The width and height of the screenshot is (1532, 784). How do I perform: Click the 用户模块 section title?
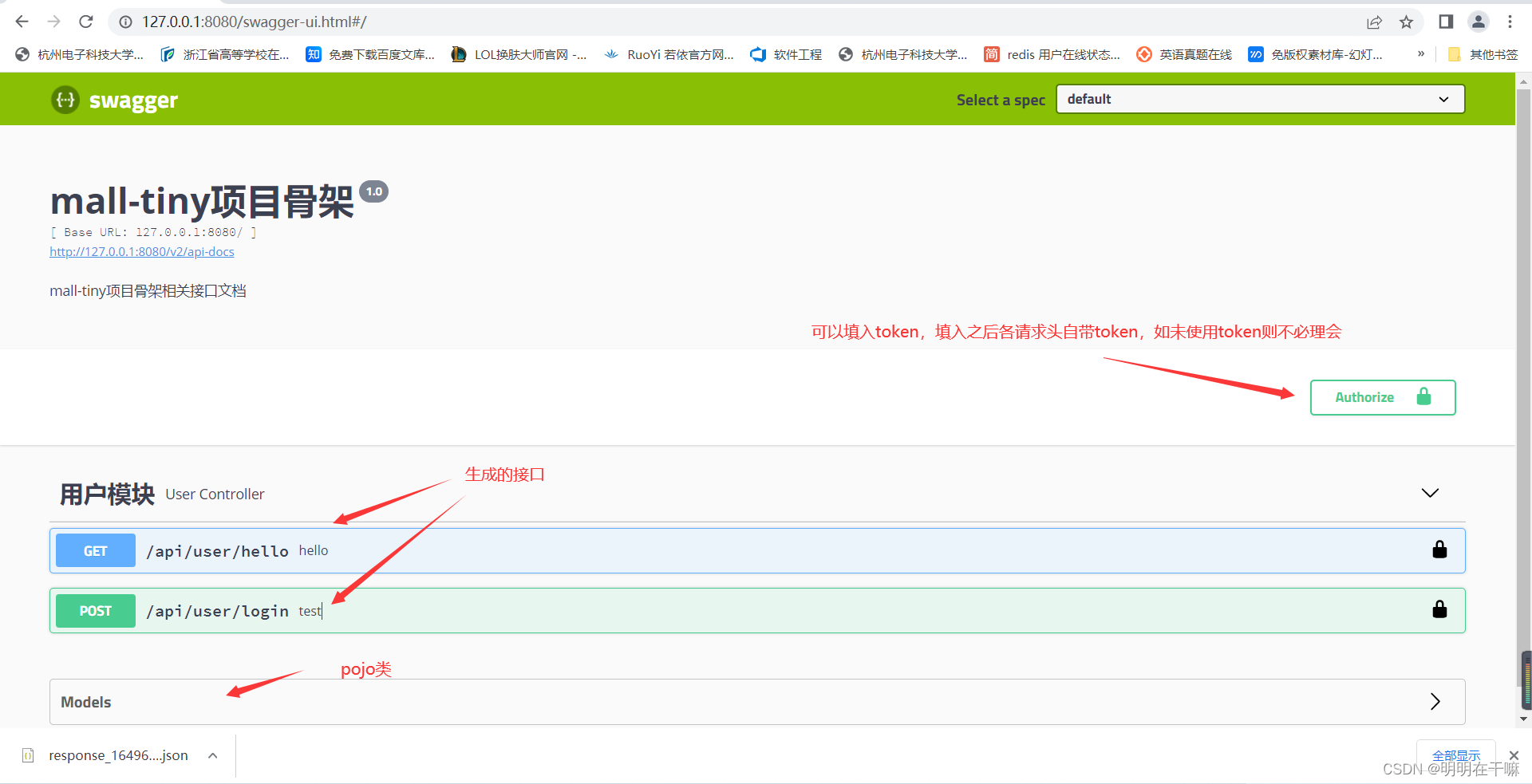(x=107, y=494)
